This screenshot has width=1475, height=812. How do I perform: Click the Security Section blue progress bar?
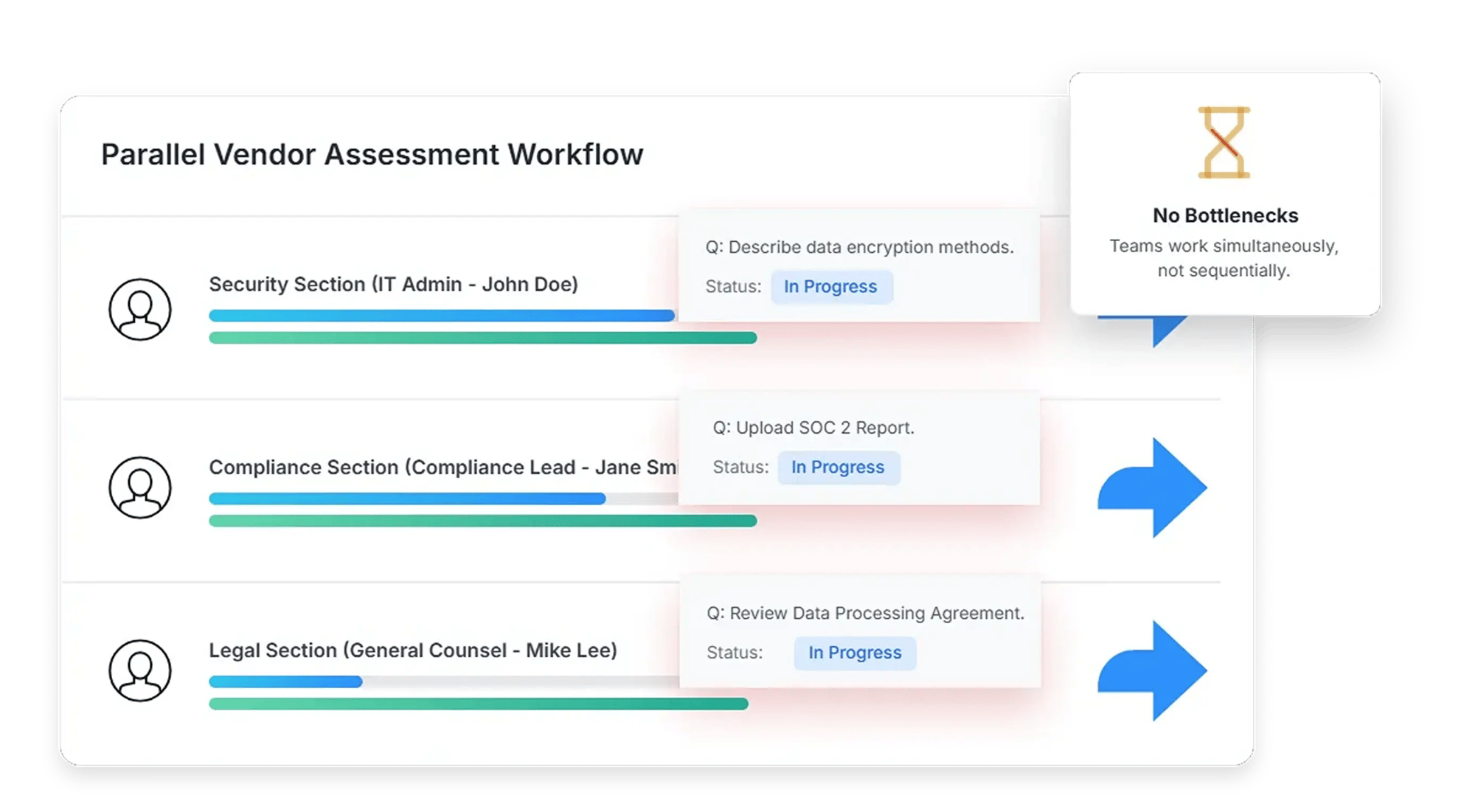click(x=441, y=316)
